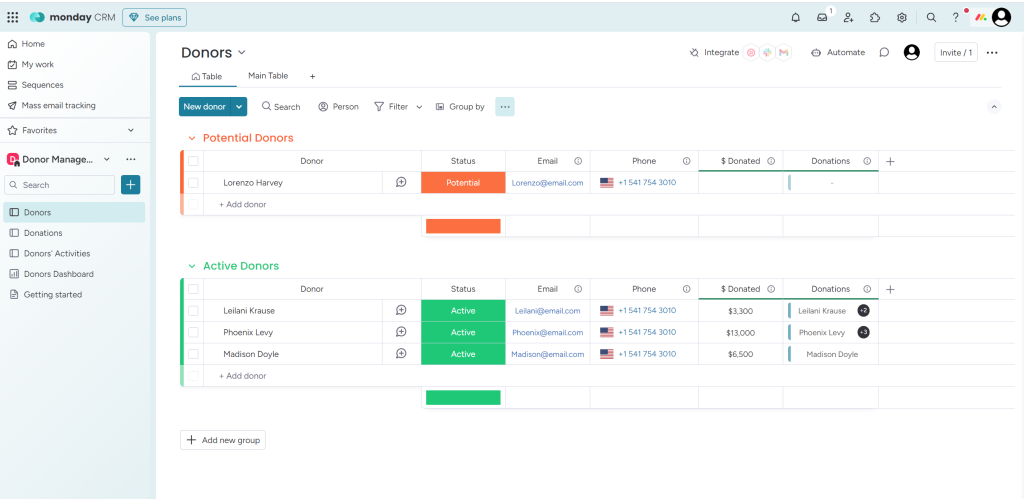Image resolution: width=1024 pixels, height=499 pixels.
Task: Open the notifications bell
Action: pos(795,17)
